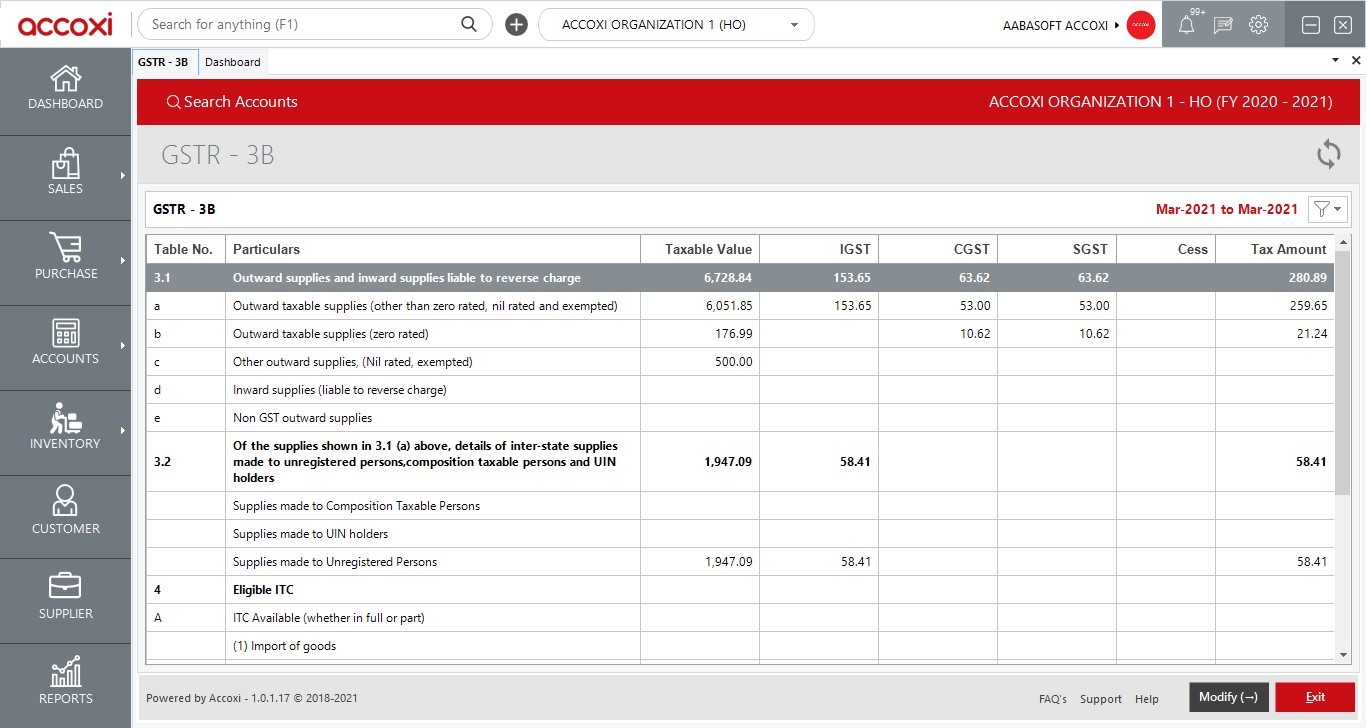Open the Accounts module in sidebar
Screen dimensions: 1366x728
(65, 343)
